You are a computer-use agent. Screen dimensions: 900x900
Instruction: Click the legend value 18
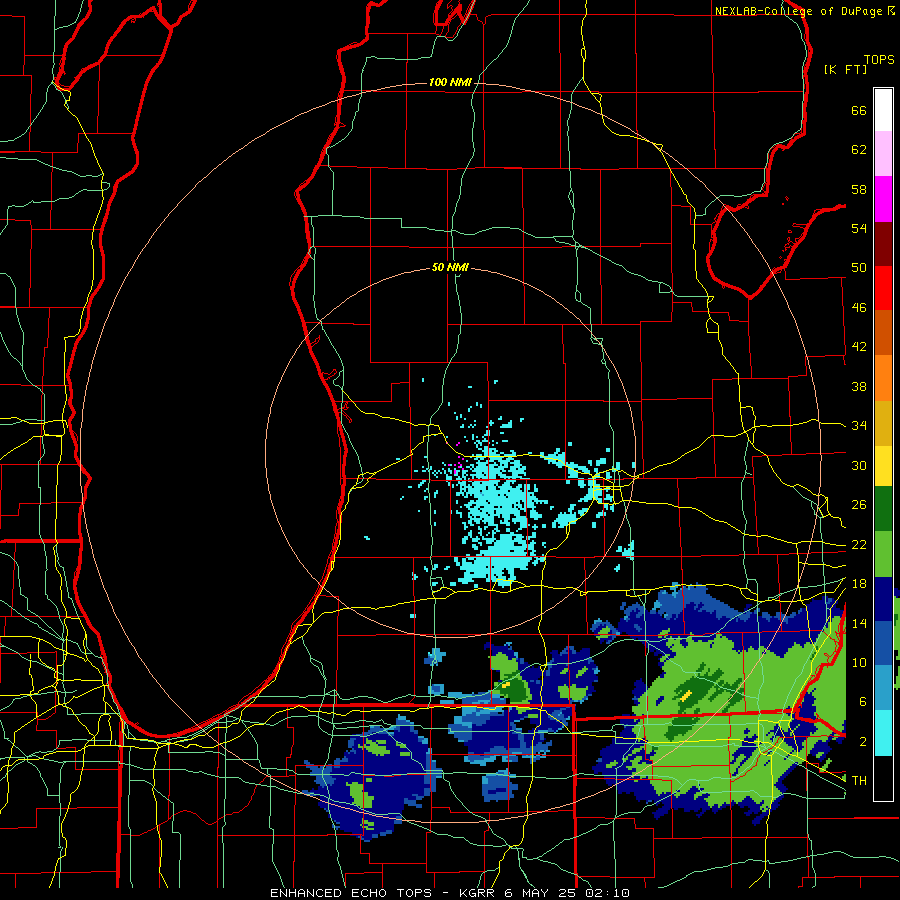pyautogui.click(x=859, y=584)
